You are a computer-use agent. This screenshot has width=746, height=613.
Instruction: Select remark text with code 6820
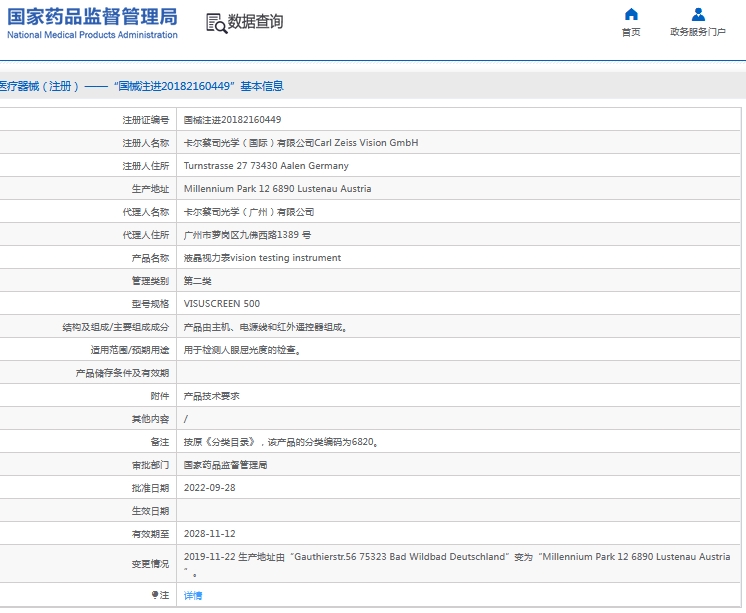pos(281,442)
